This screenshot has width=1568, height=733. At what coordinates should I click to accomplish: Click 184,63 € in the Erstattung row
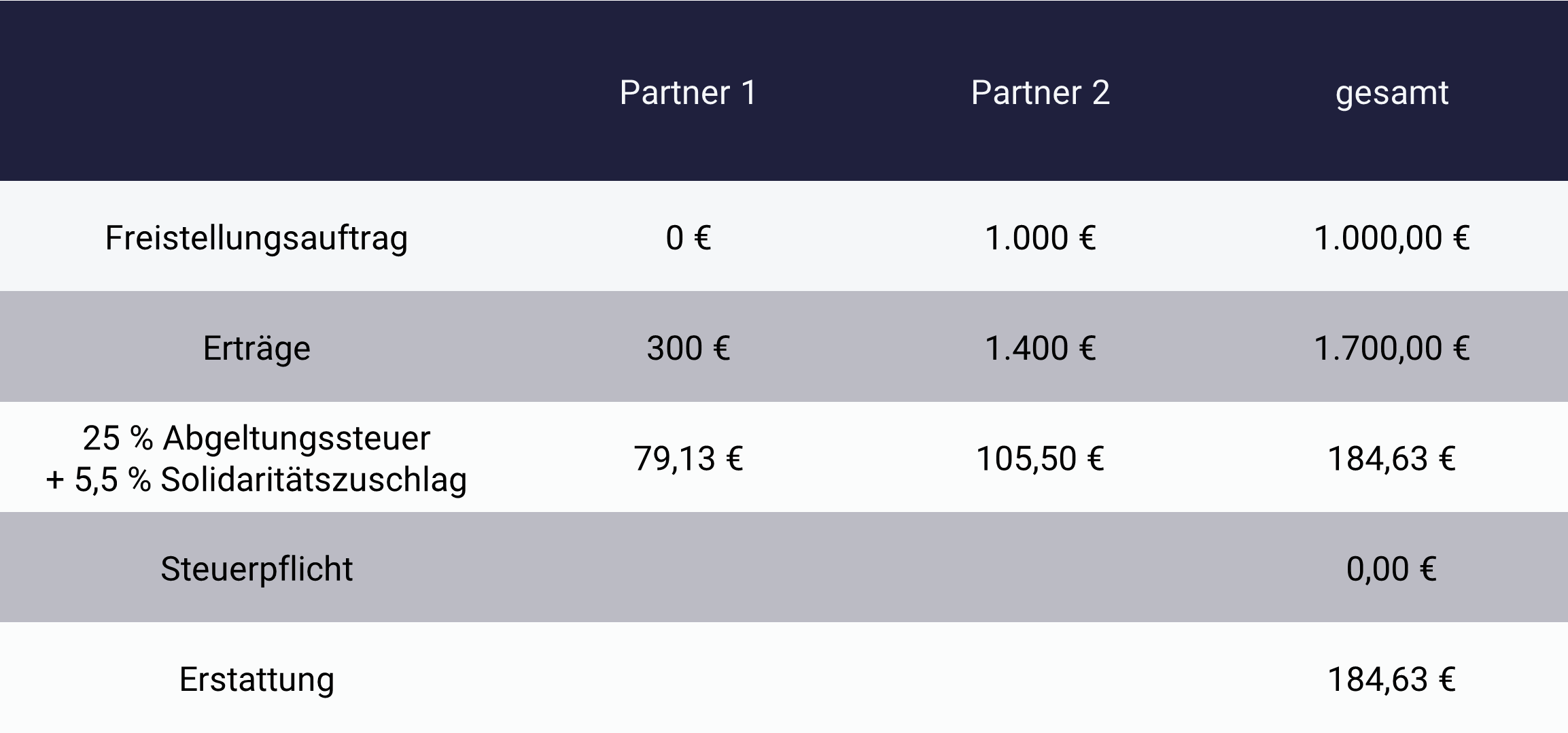point(1391,679)
